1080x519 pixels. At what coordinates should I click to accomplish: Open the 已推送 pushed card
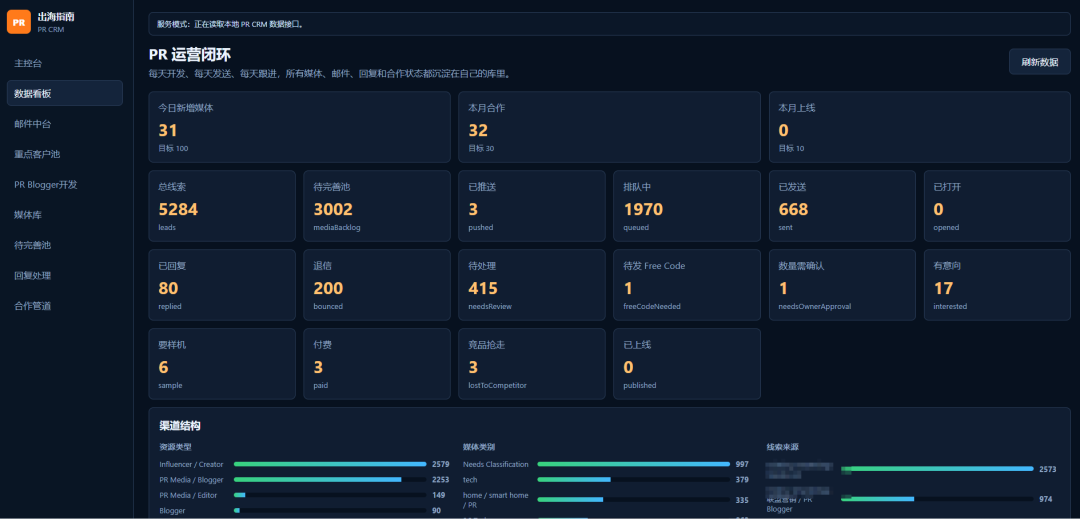point(532,206)
